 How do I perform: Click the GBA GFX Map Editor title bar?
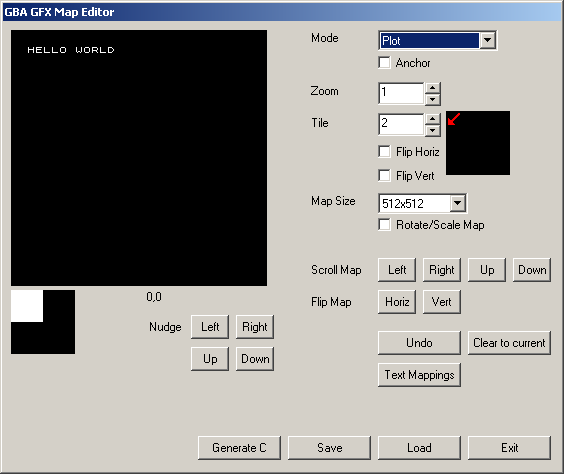click(x=282, y=12)
